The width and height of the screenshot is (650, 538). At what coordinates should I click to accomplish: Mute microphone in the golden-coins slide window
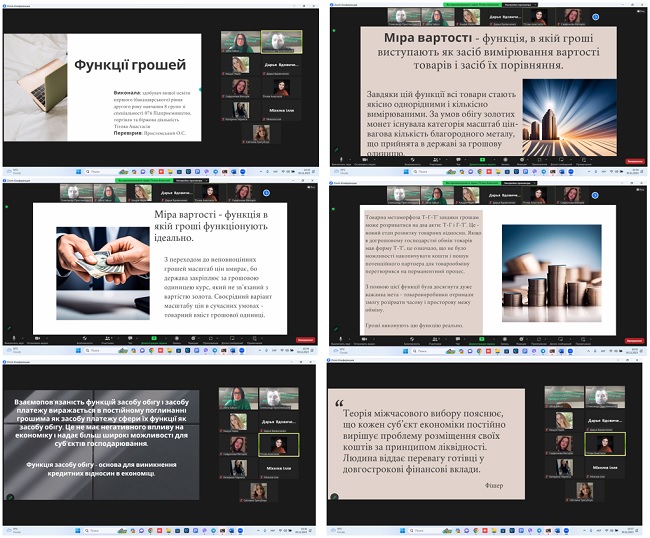coord(341,160)
